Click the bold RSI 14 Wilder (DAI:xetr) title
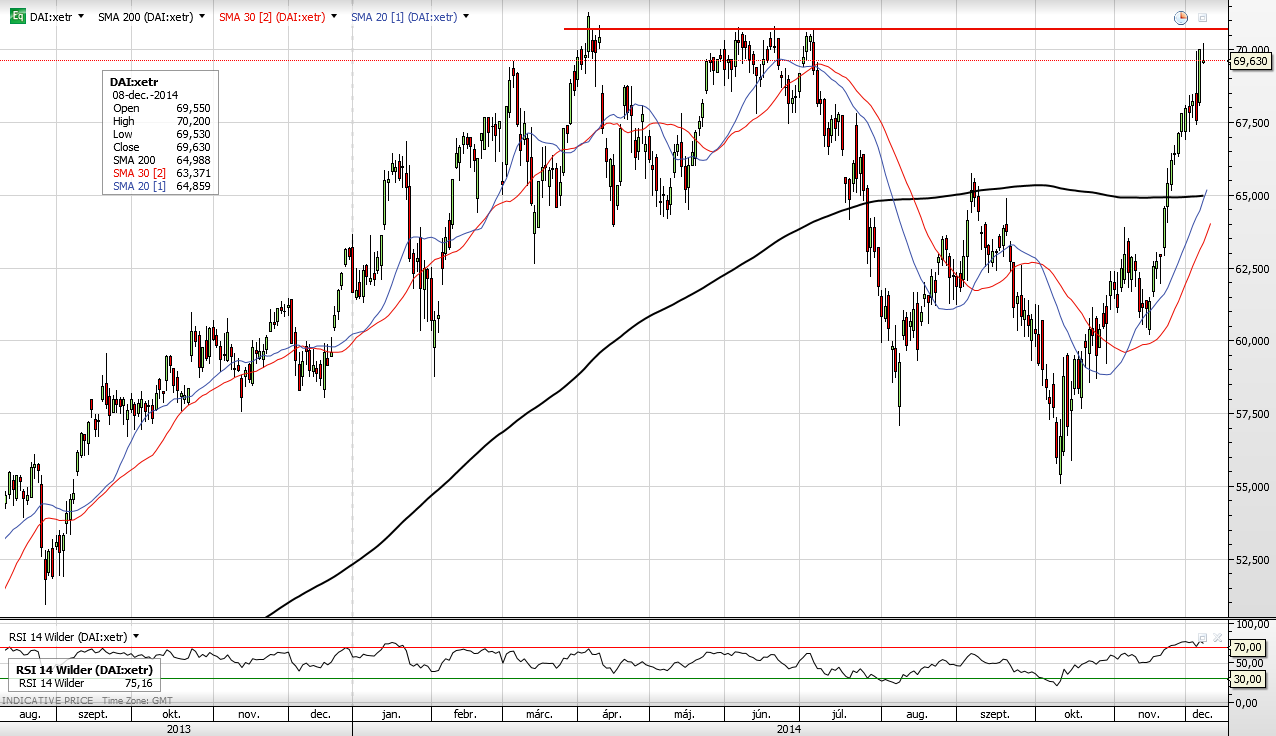The height and width of the screenshot is (736, 1276). [84, 670]
